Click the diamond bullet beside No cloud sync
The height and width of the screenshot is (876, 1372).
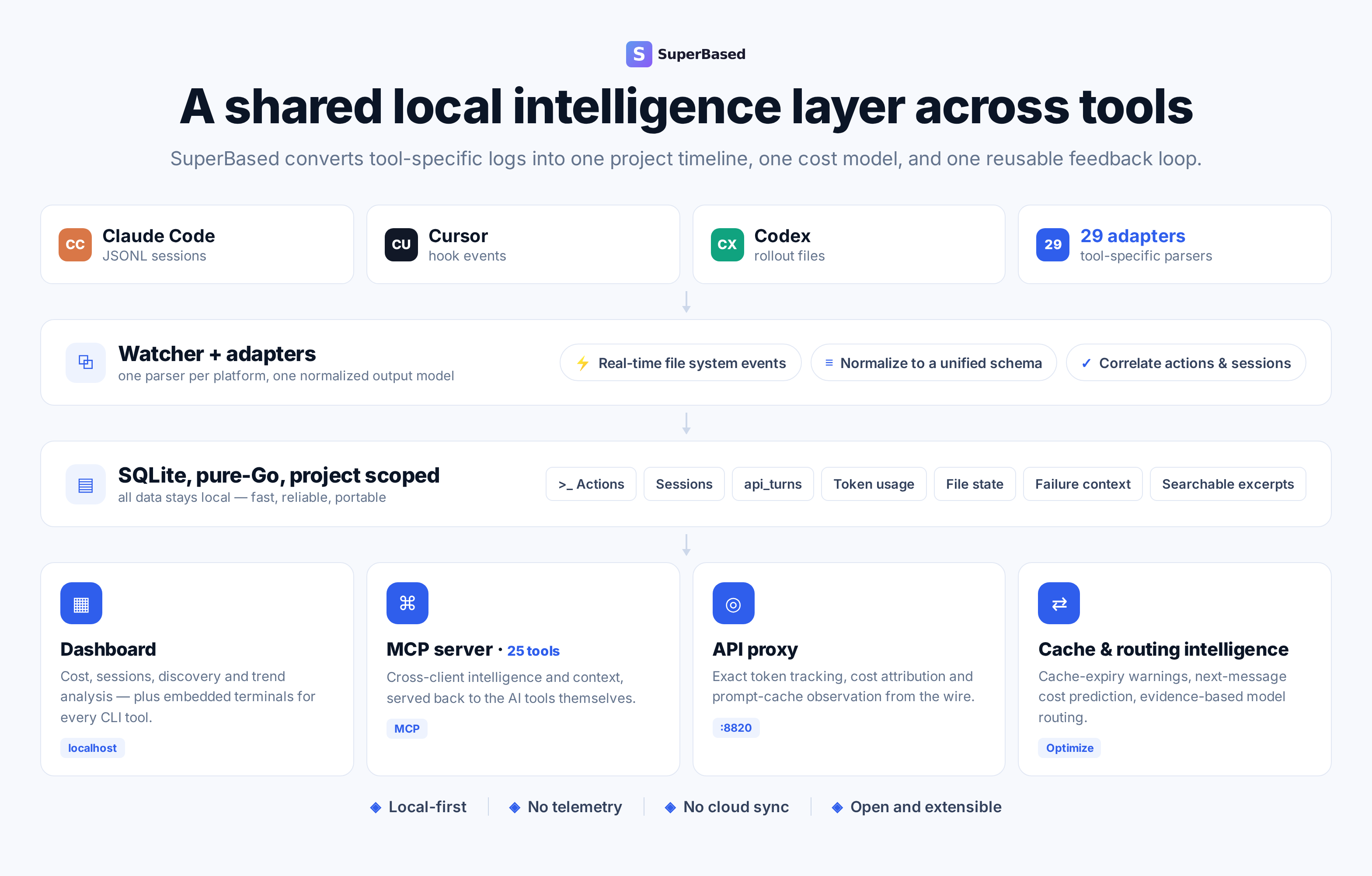tap(670, 808)
